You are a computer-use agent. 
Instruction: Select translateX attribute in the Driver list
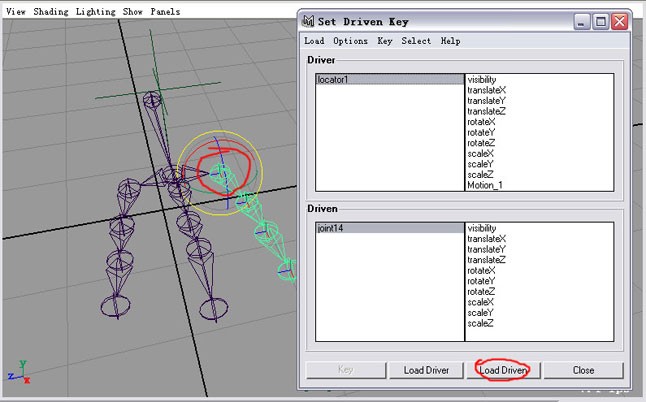pos(486,89)
